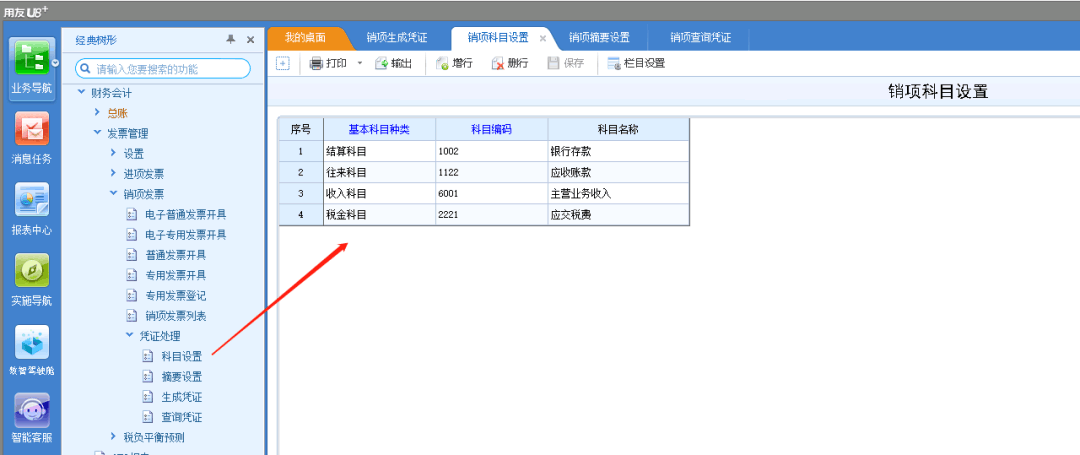Select the 科目编码 cell with 6001
This screenshot has width=1080, height=455.
pos(491,193)
